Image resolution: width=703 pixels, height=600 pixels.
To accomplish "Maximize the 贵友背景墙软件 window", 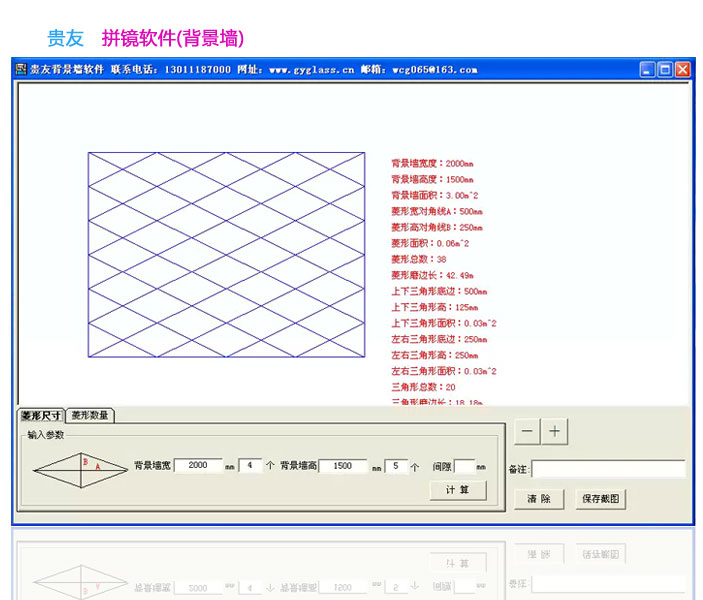I will 665,70.
